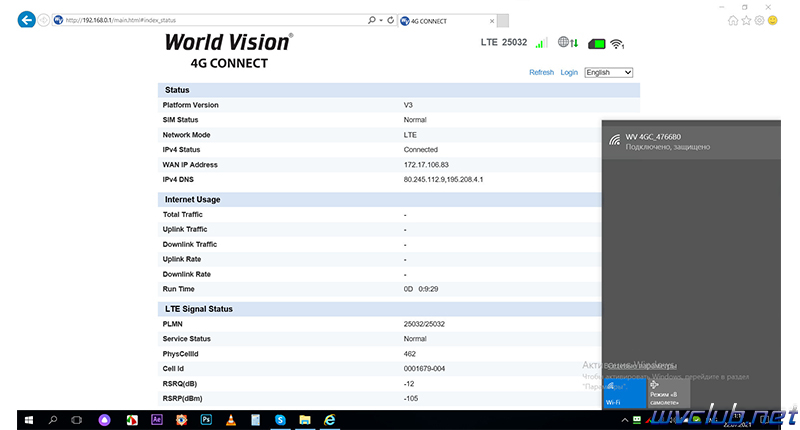Click the router Wi-Fi clients icon
Viewport: 800px width, 430px height.
617,44
